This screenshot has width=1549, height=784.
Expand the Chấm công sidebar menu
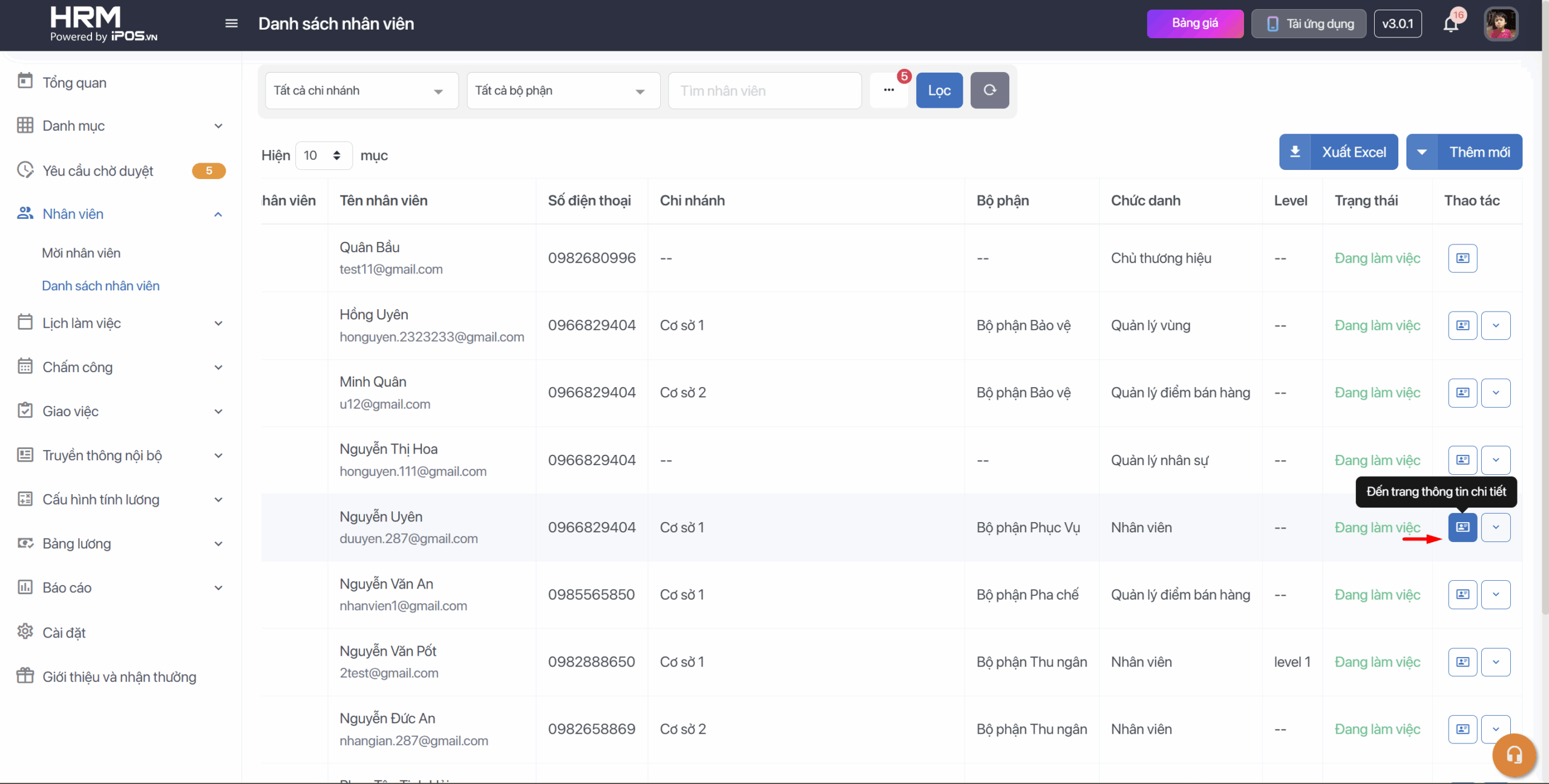[121, 367]
